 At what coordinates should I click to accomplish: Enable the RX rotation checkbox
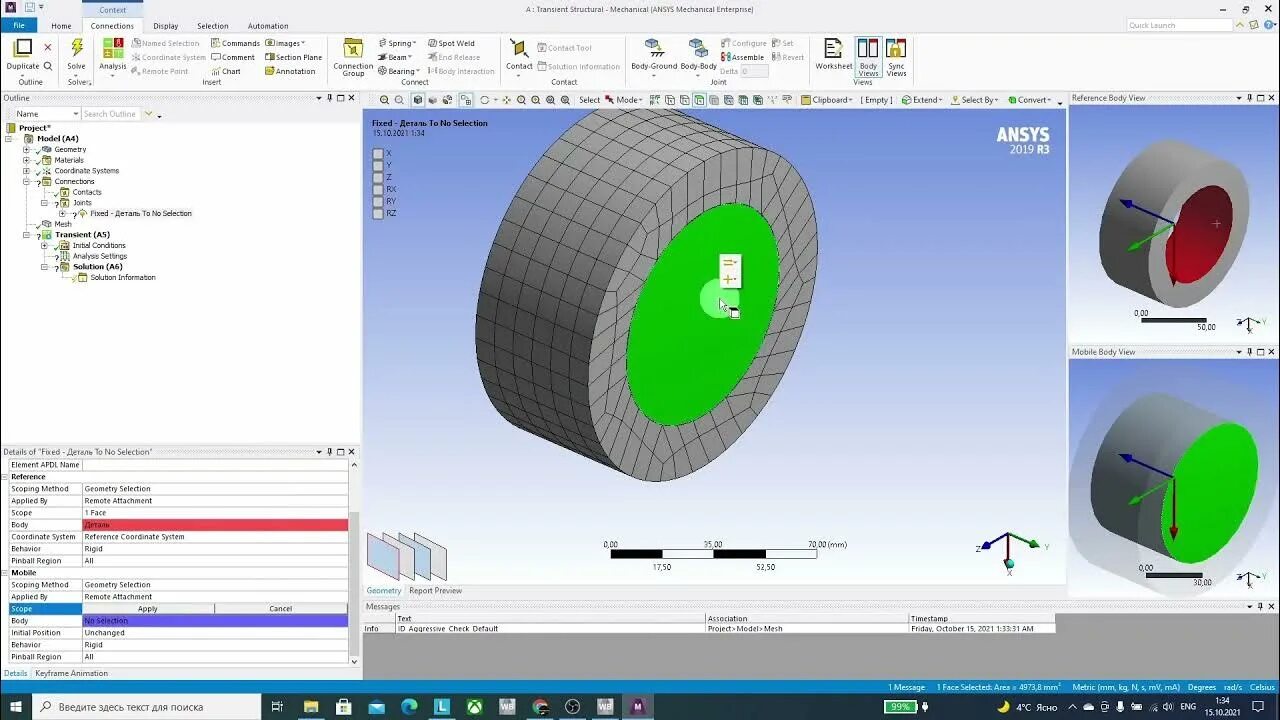pos(378,189)
